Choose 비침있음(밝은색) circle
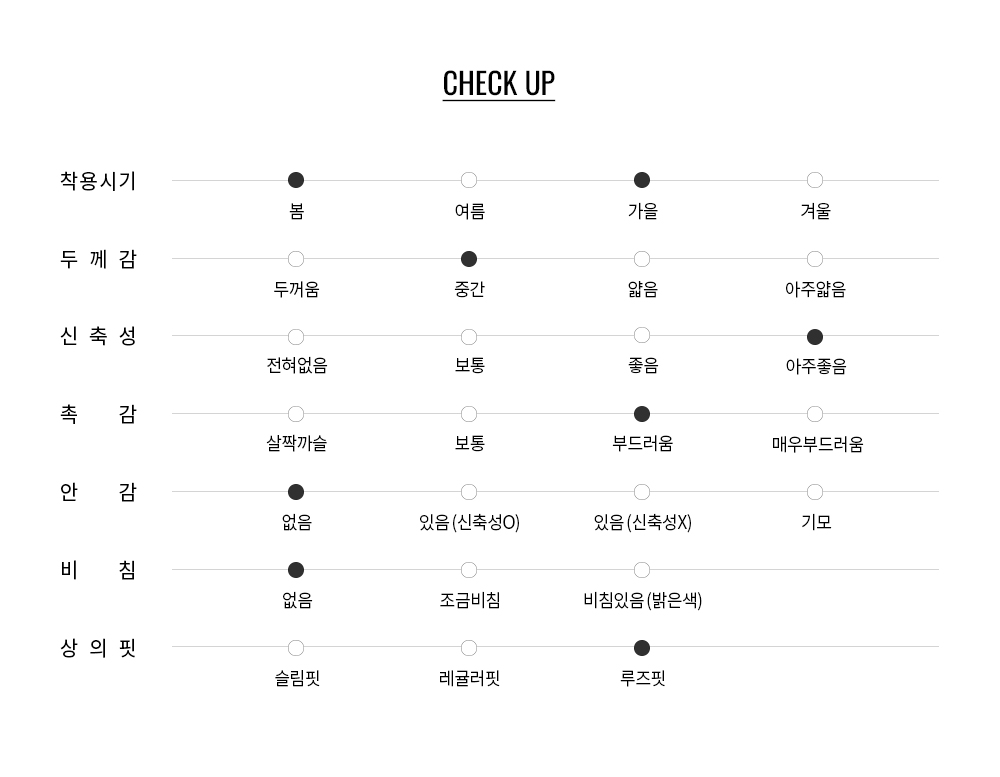Screen dimensions: 1000x777 [x=642, y=570]
